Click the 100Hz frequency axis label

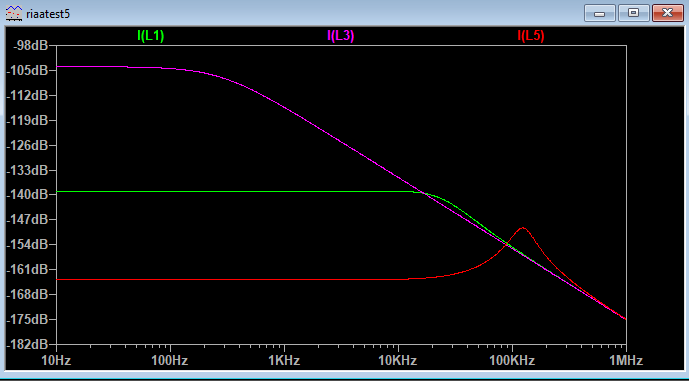pyautogui.click(x=170, y=361)
